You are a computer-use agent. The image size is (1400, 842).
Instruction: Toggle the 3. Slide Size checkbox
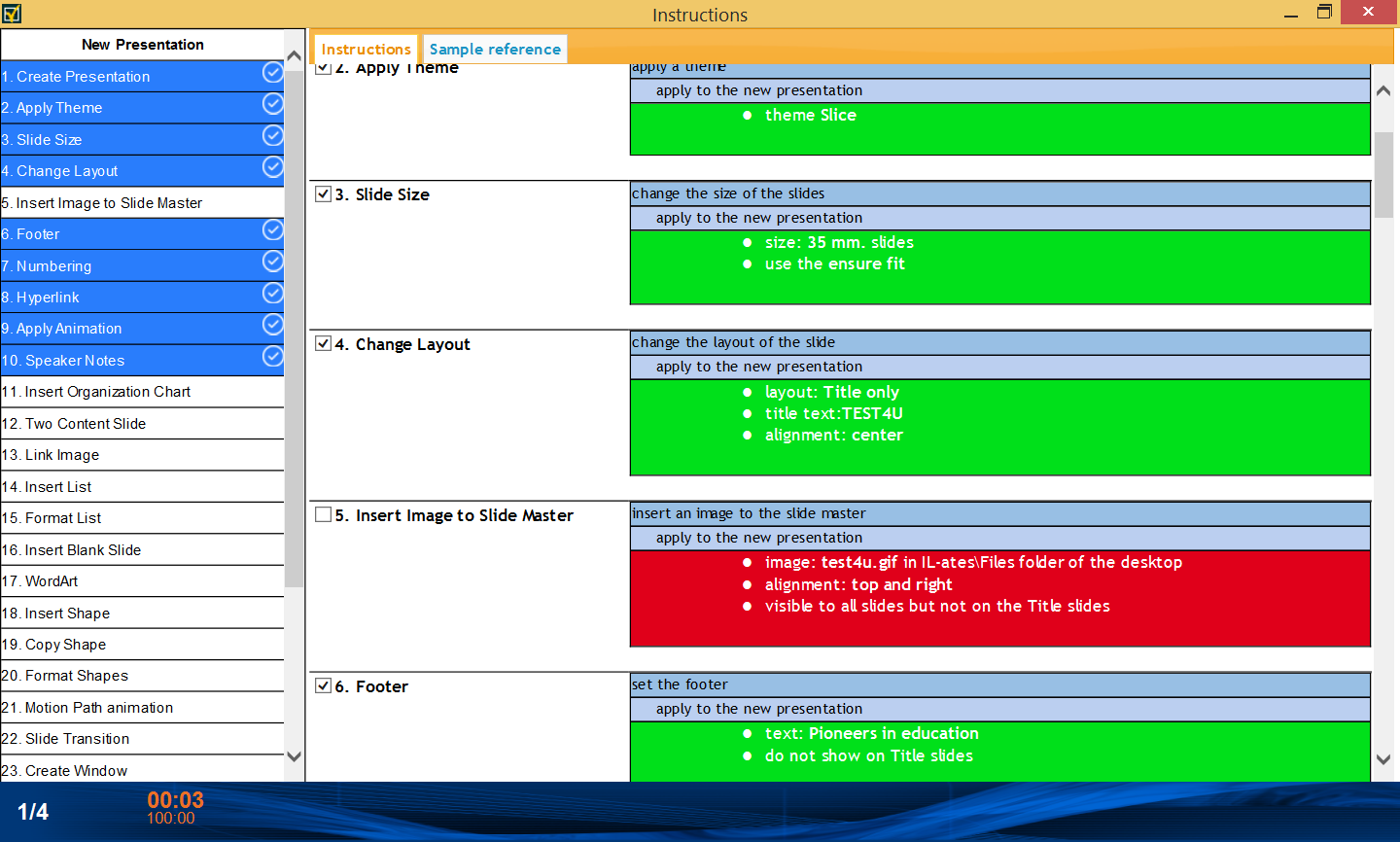point(324,193)
